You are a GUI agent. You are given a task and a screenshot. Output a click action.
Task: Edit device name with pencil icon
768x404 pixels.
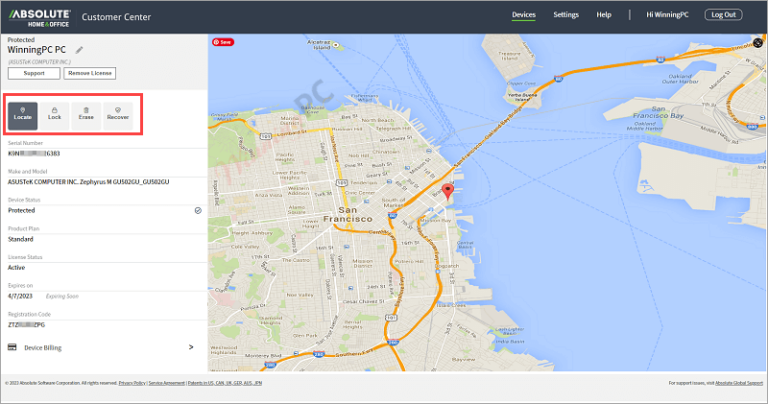pyautogui.click(x=79, y=49)
